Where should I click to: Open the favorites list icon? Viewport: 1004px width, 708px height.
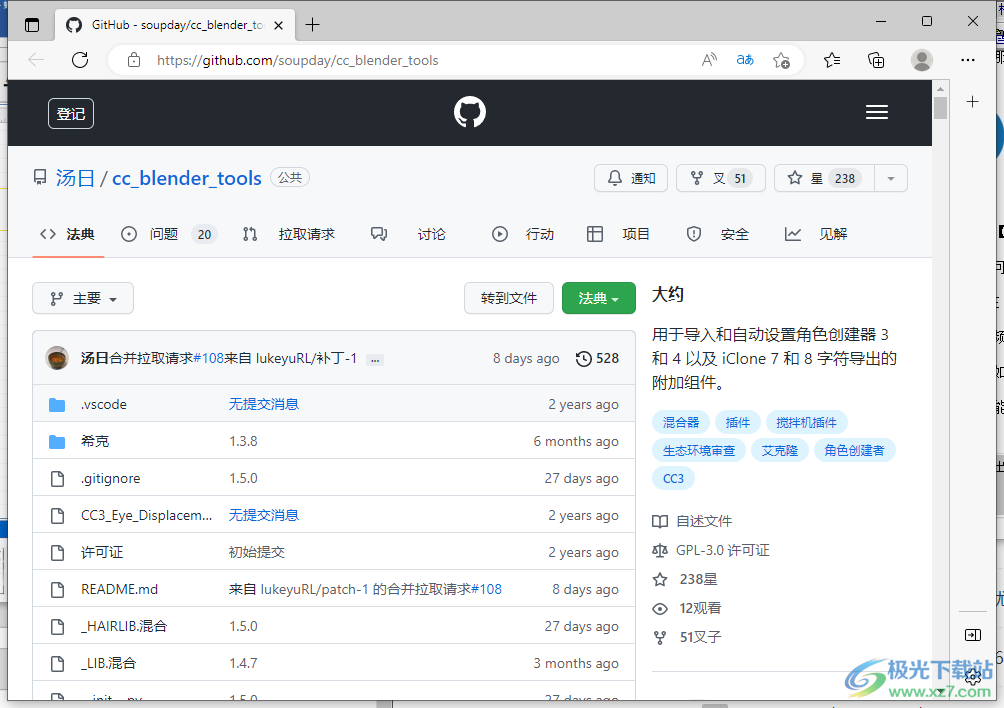click(x=832, y=60)
